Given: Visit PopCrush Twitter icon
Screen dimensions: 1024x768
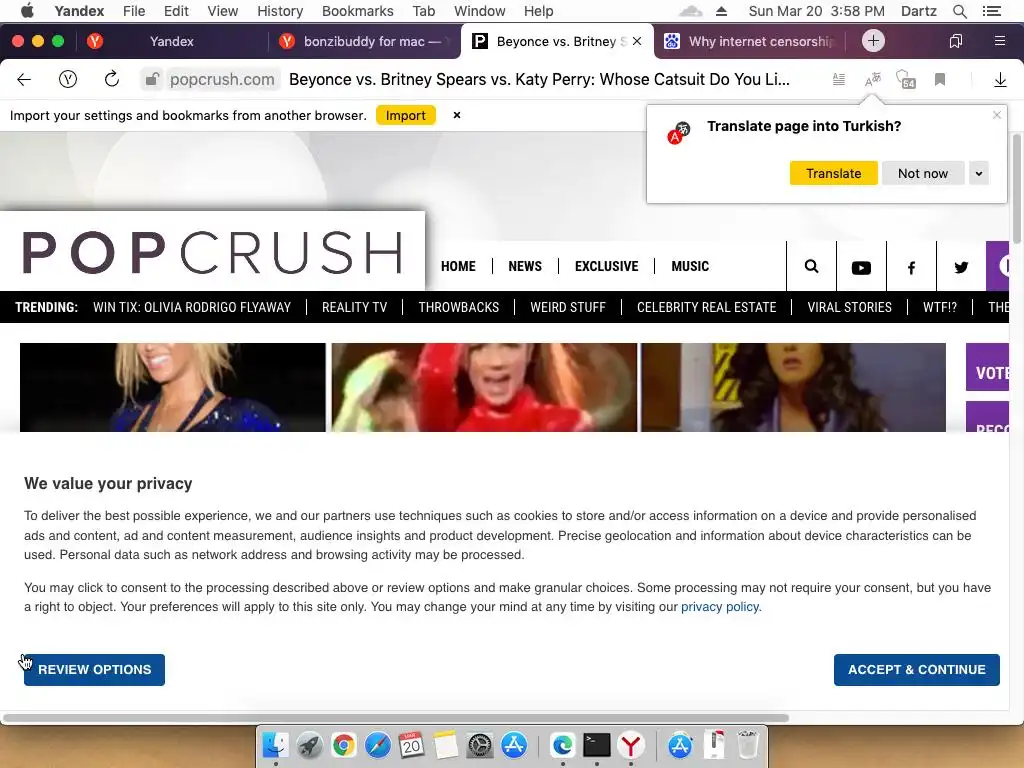Looking at the screenshot, I should (961, 267).
